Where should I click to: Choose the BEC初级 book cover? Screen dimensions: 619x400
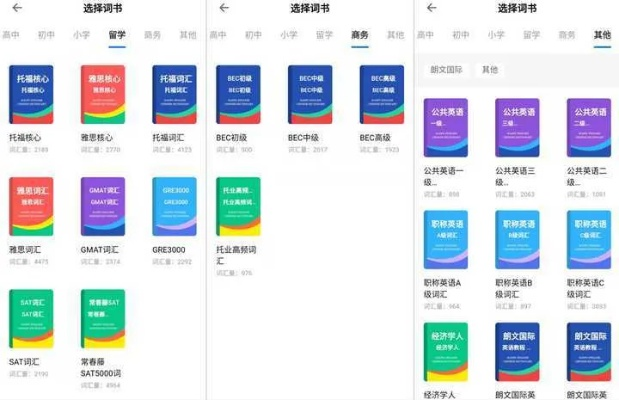coord(238,94)
